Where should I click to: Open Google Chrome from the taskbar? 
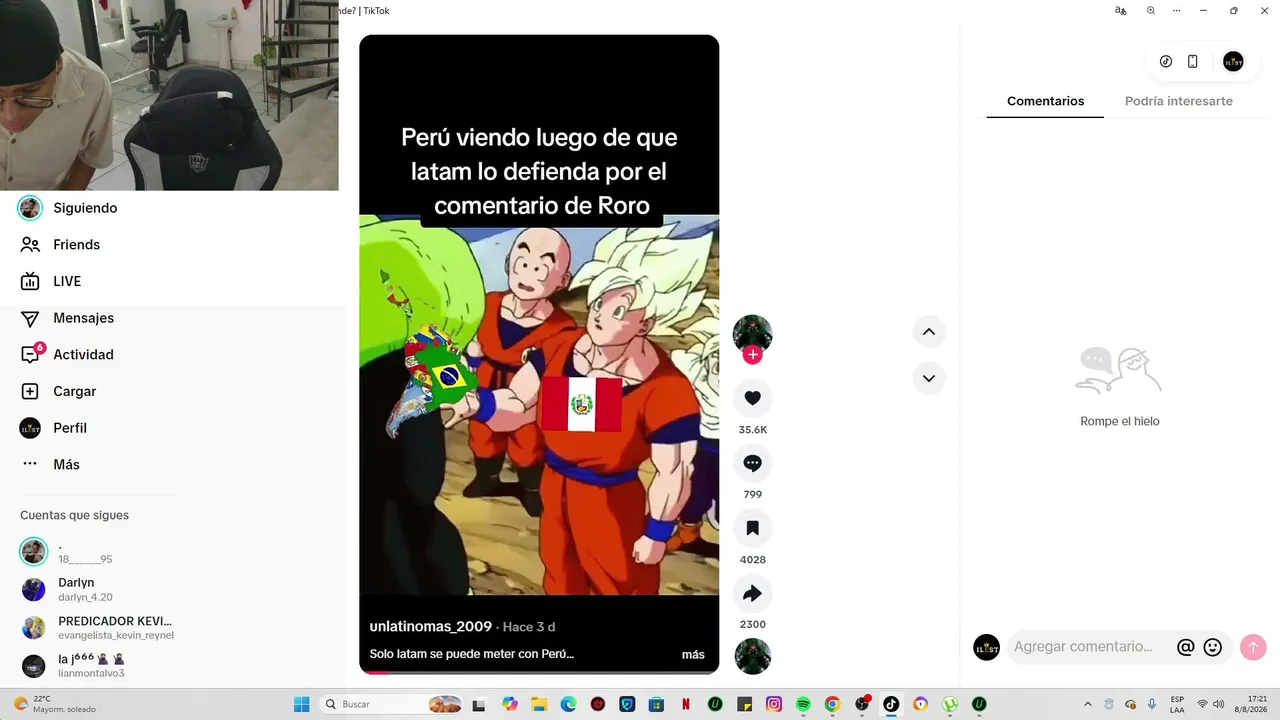[x=832, y=704]
